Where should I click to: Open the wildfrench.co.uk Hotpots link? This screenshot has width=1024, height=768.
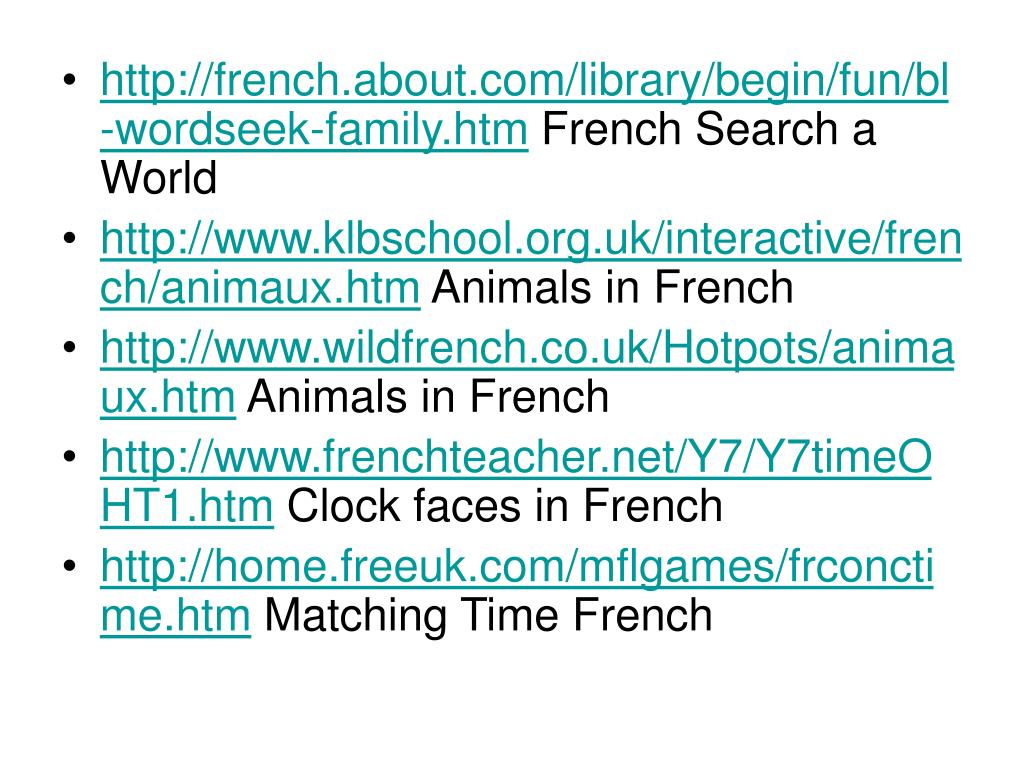click(x=528, y=347)
